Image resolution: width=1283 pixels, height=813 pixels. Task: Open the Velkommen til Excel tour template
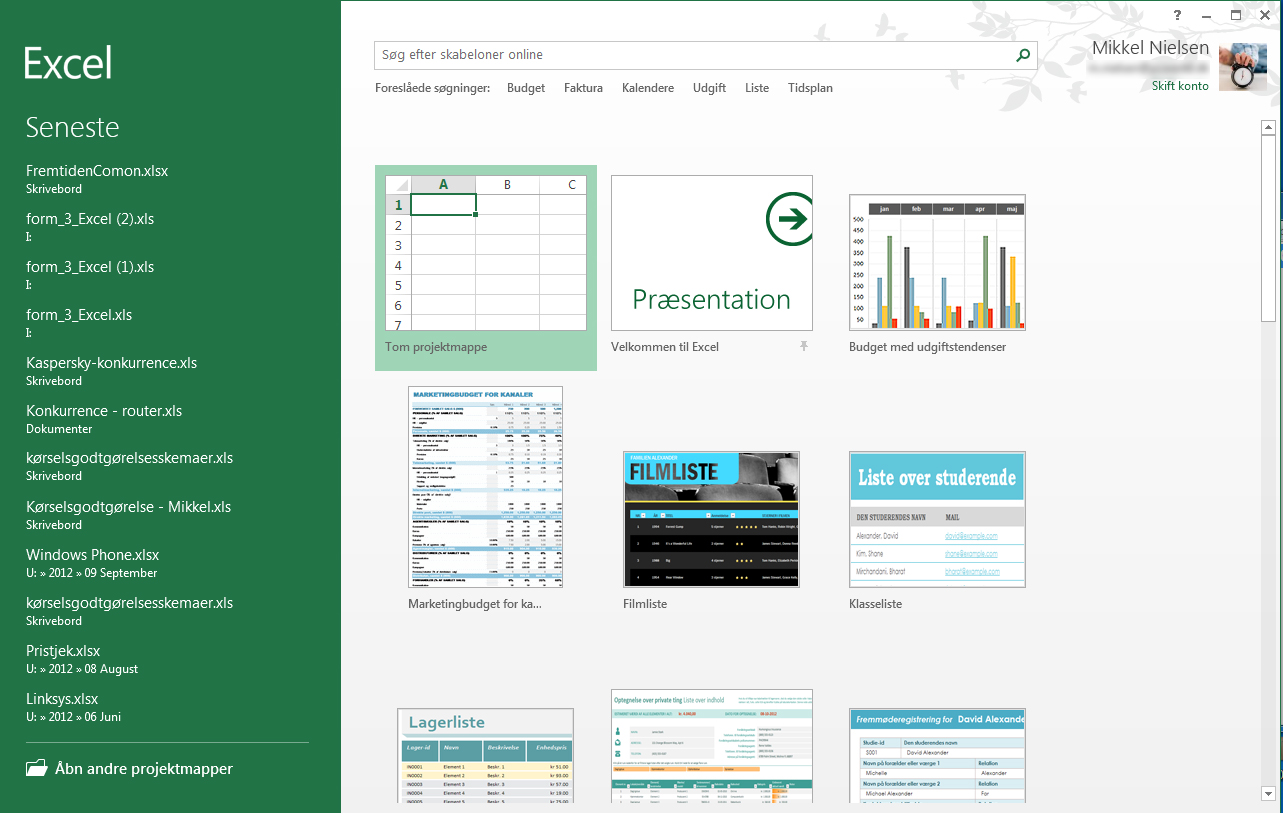[x=712, y=253]
